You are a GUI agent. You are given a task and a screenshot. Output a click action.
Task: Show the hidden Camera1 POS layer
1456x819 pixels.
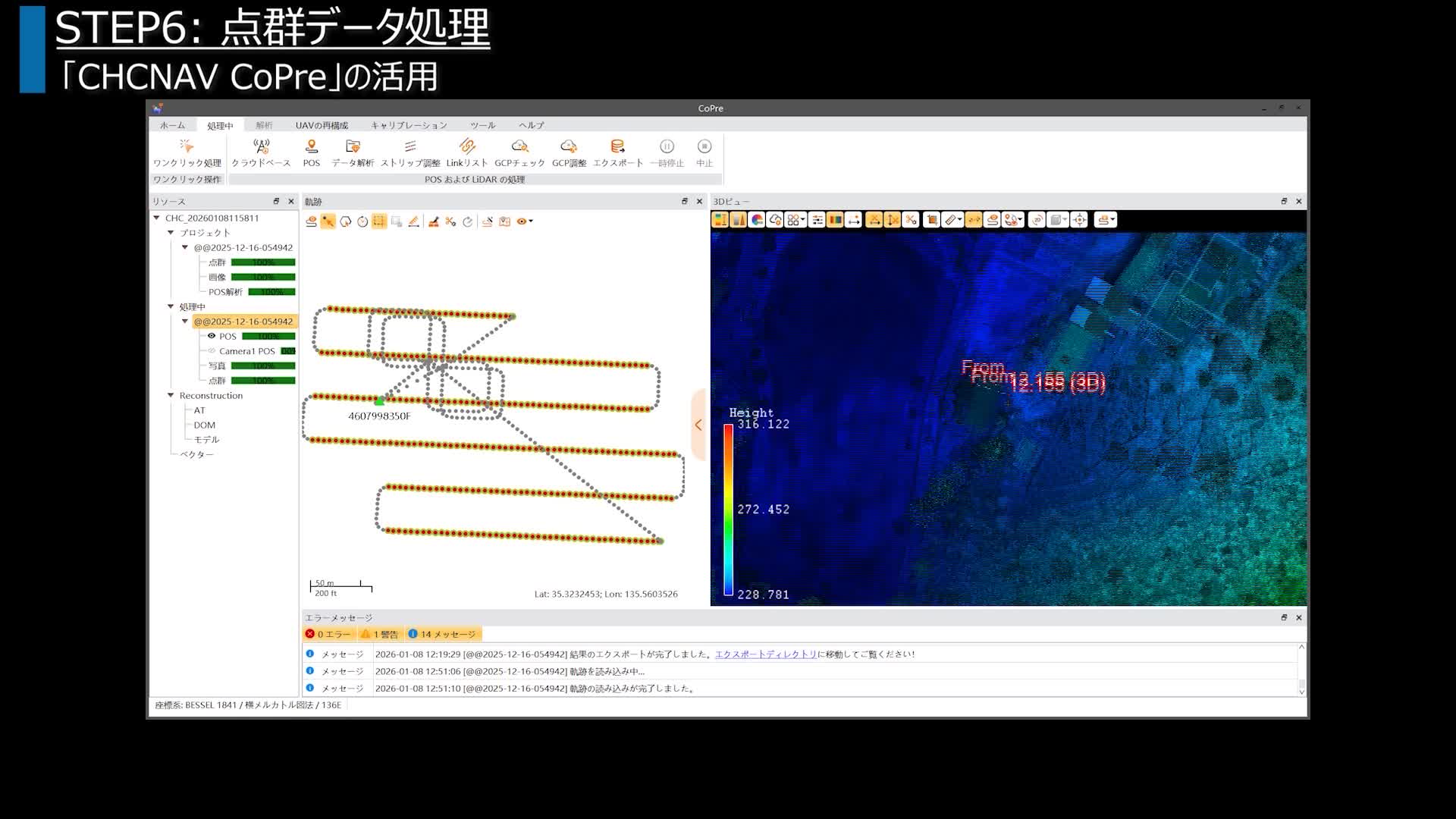click(x=212, y=351)
